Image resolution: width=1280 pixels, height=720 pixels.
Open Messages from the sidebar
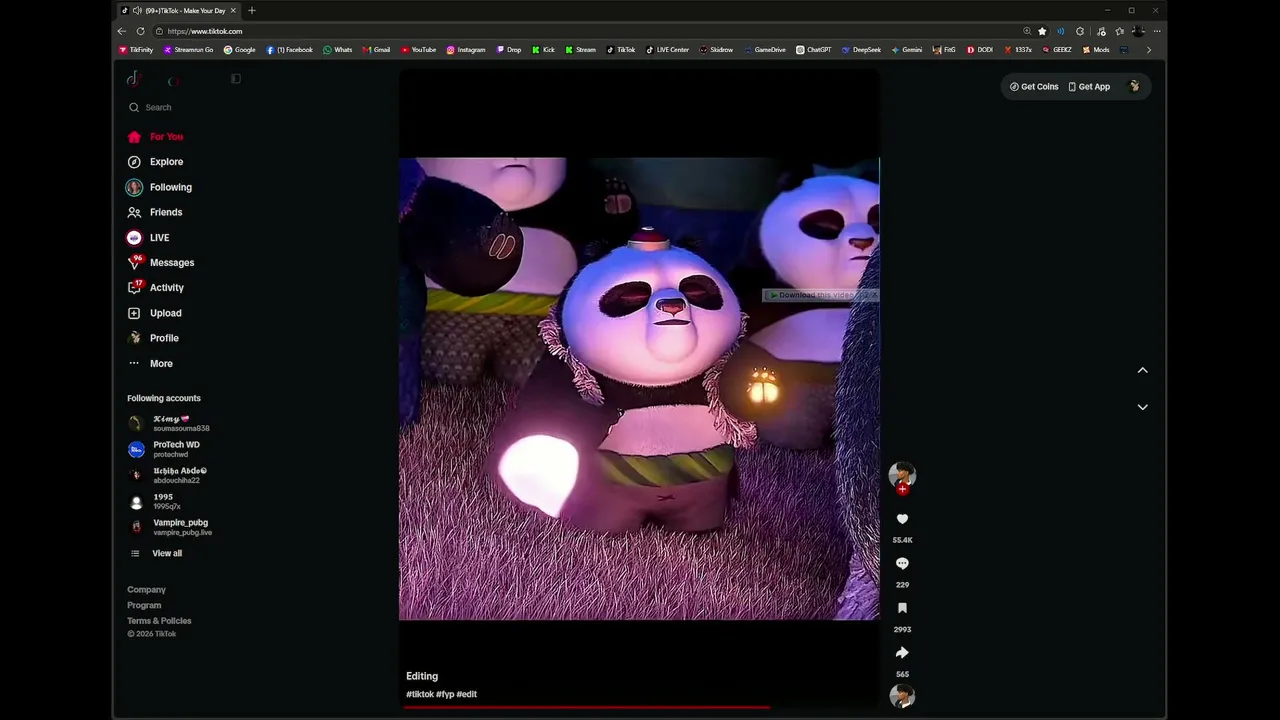coord(161,263)
